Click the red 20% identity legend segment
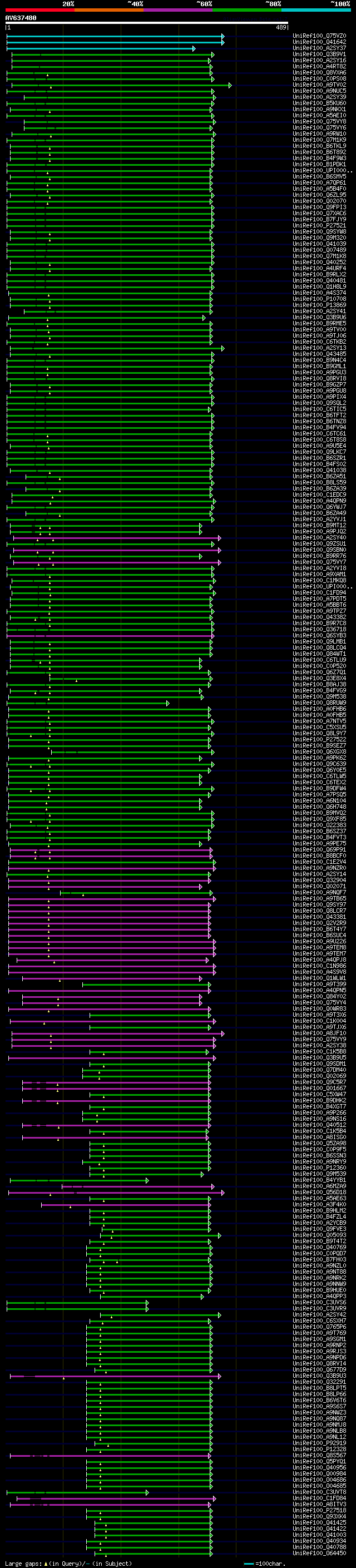This screenshot has width=356, height=1568. 40,10
